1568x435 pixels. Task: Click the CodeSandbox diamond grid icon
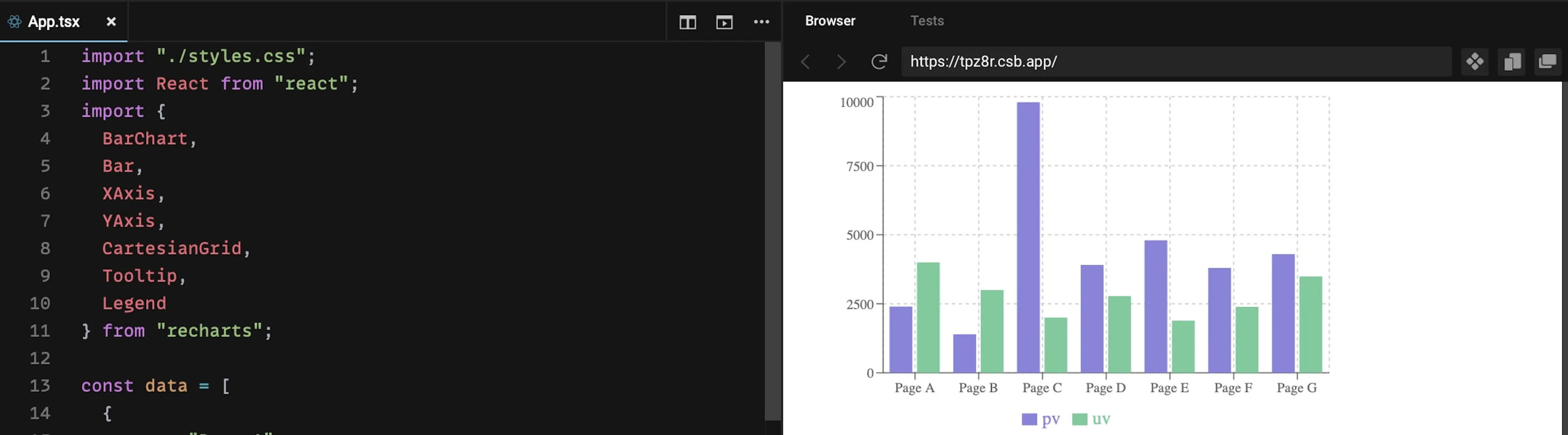click(1474, 62)
